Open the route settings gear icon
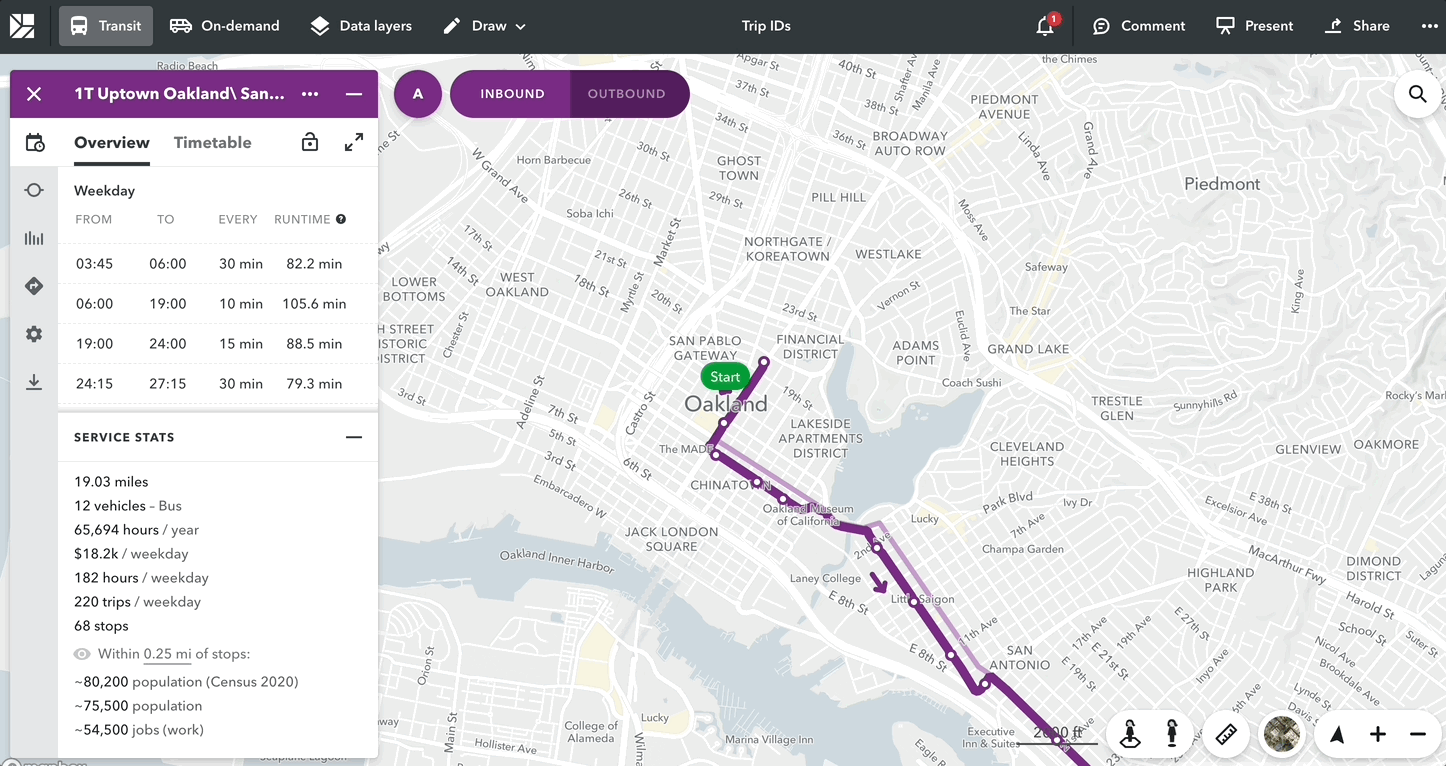Image resolution: width=1446 pixels, height=766 pixels. 34,334
